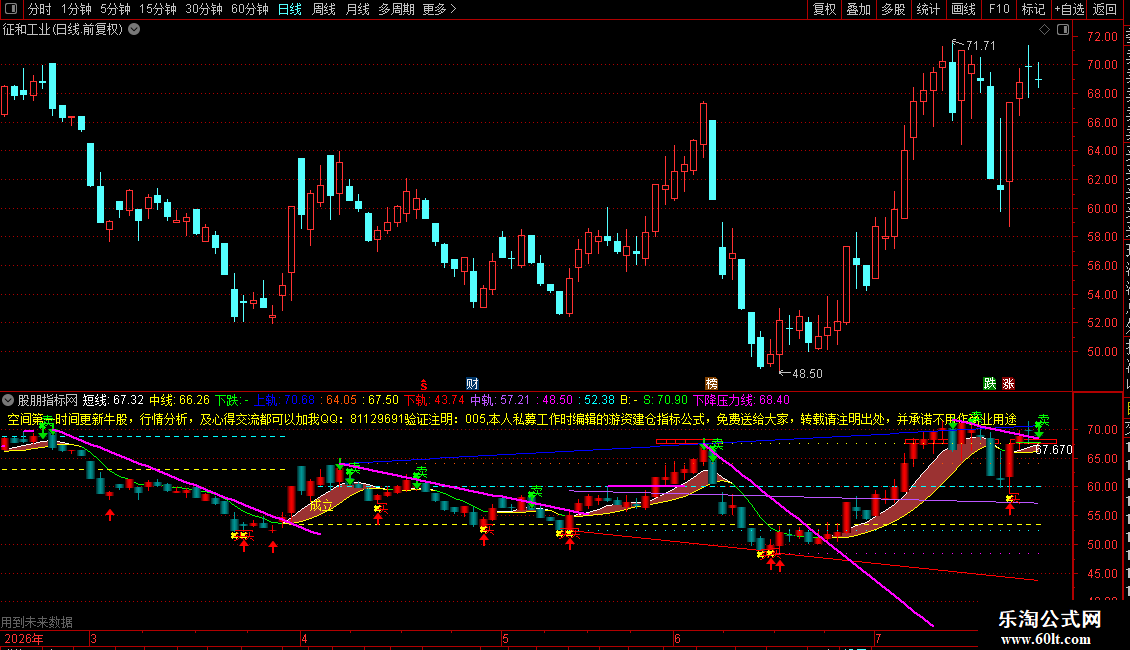Switch to 周线 weekly chart
The height and width of the screenshot is (650, 1130).
point(324,9)
